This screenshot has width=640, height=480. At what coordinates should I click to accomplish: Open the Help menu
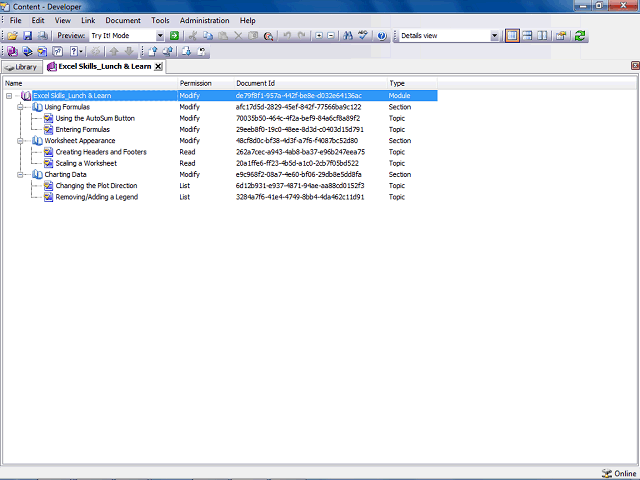(247, 20)
